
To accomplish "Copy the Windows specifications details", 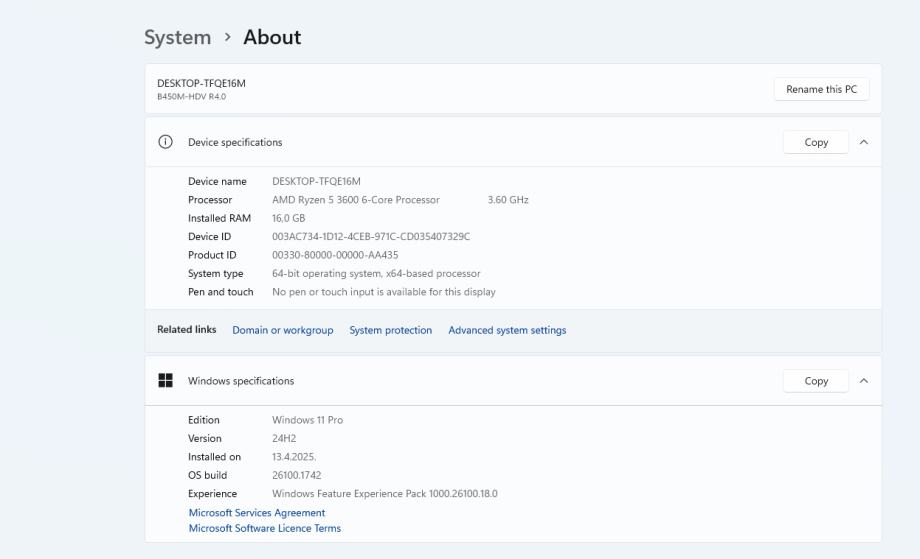I will [816, 381].
